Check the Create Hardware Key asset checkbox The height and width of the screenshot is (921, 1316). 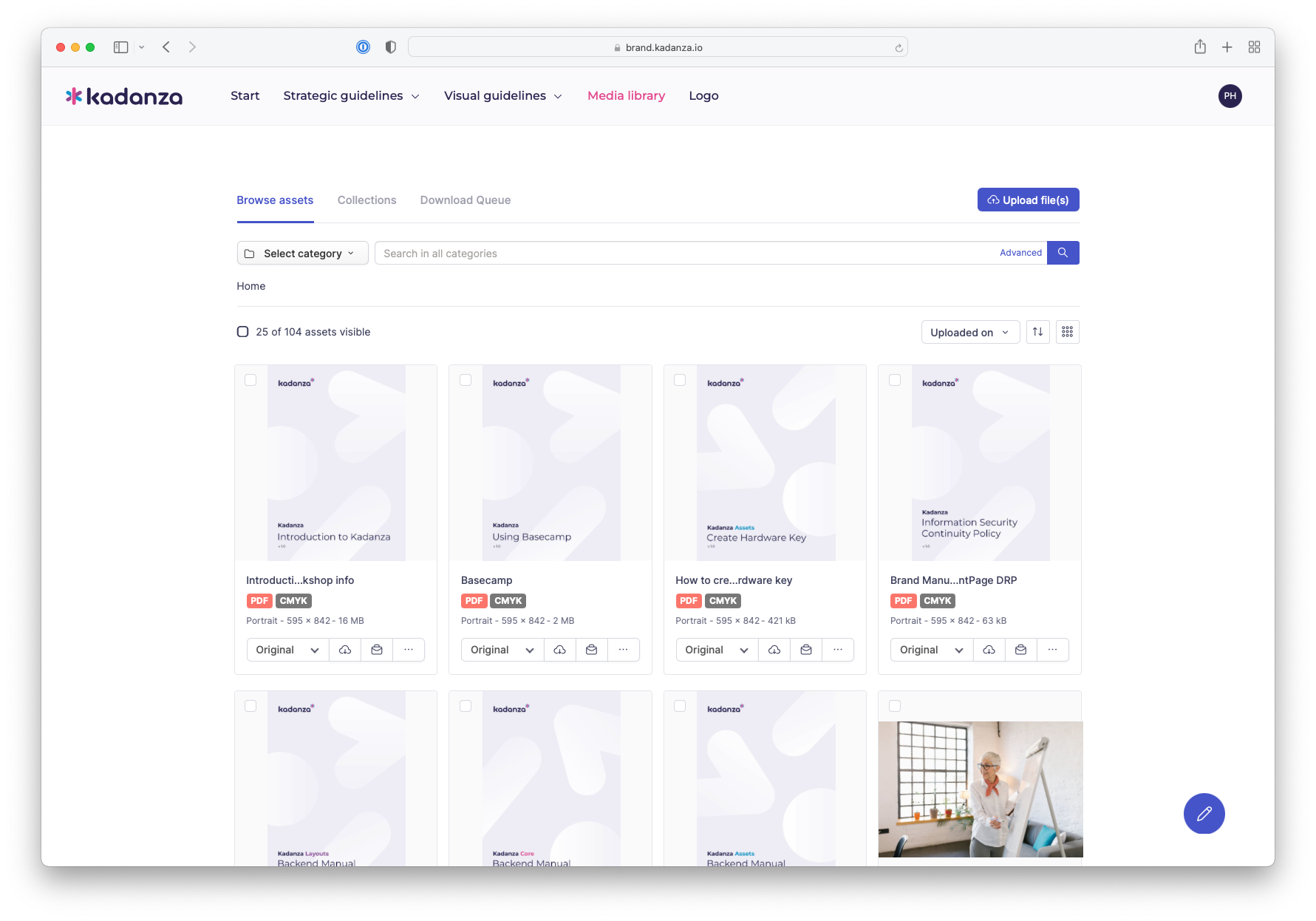[680, 380]
